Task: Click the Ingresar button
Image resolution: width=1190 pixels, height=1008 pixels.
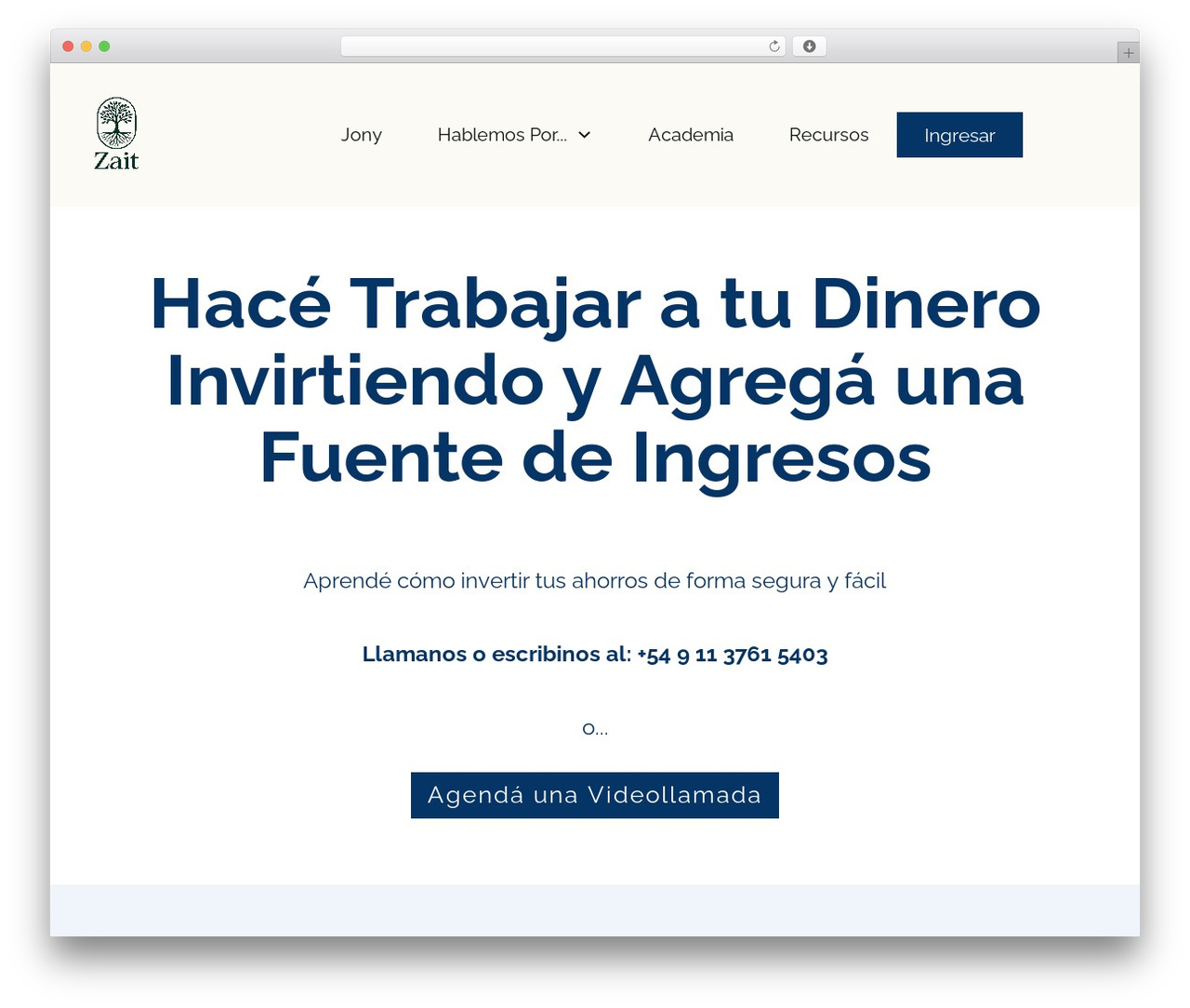Action: pos(959,135)
